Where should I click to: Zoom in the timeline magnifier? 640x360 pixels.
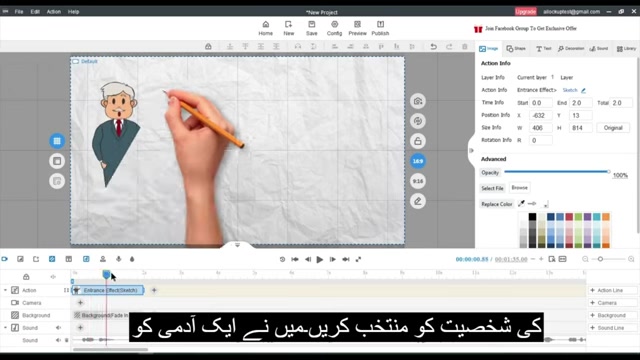tap(631, 259)
